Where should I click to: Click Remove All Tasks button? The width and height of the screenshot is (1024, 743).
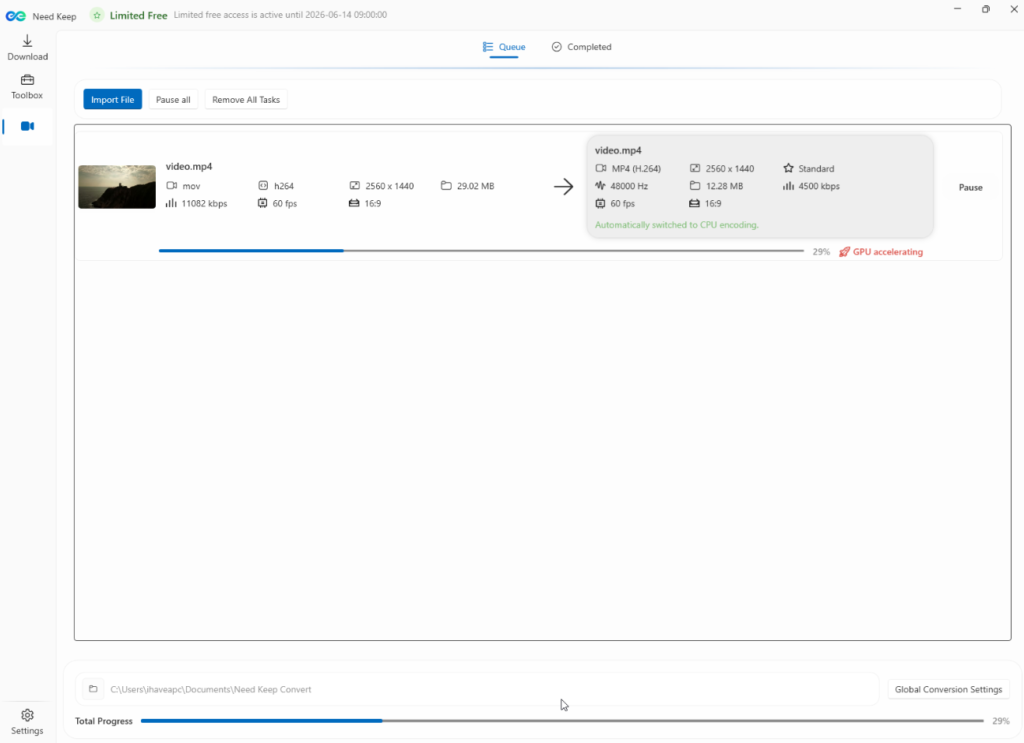[x=246, y=99]
